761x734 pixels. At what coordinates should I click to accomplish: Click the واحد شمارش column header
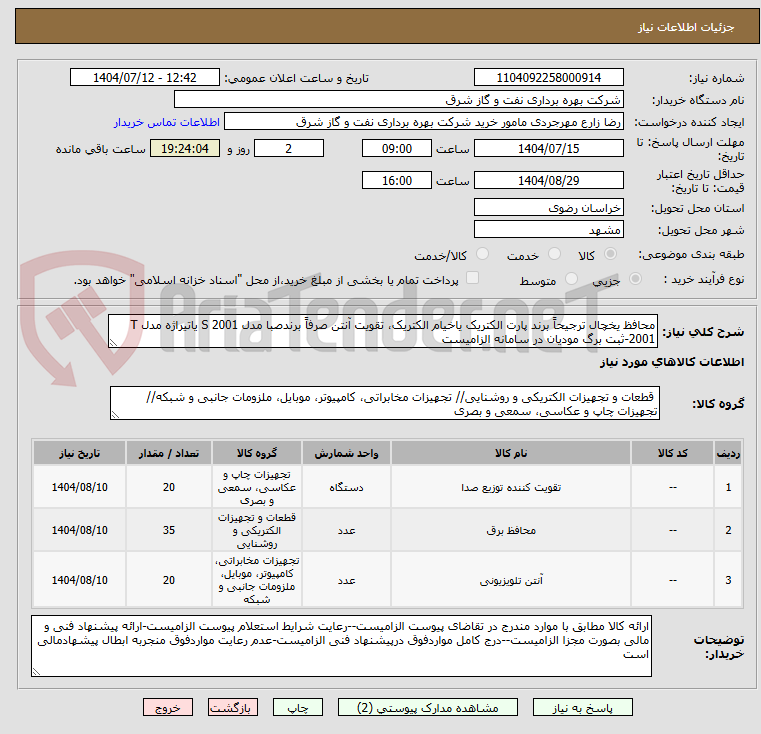pos(346,453)
